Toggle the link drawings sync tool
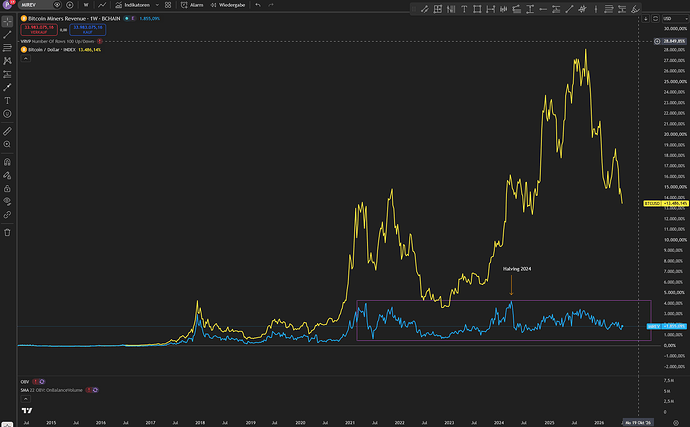Viewport: 690px width, 427px height. pyautogui.click(x=7, y=215)
